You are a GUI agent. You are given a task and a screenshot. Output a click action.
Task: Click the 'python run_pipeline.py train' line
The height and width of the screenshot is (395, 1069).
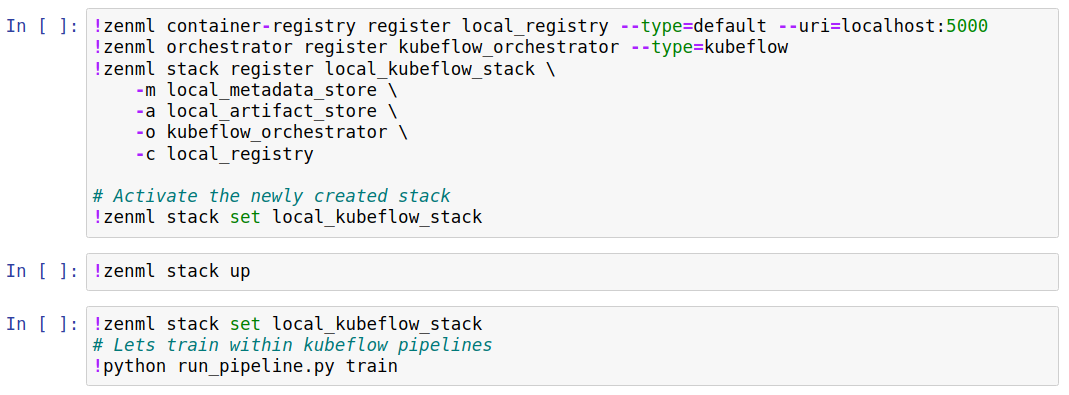(245, 366)
